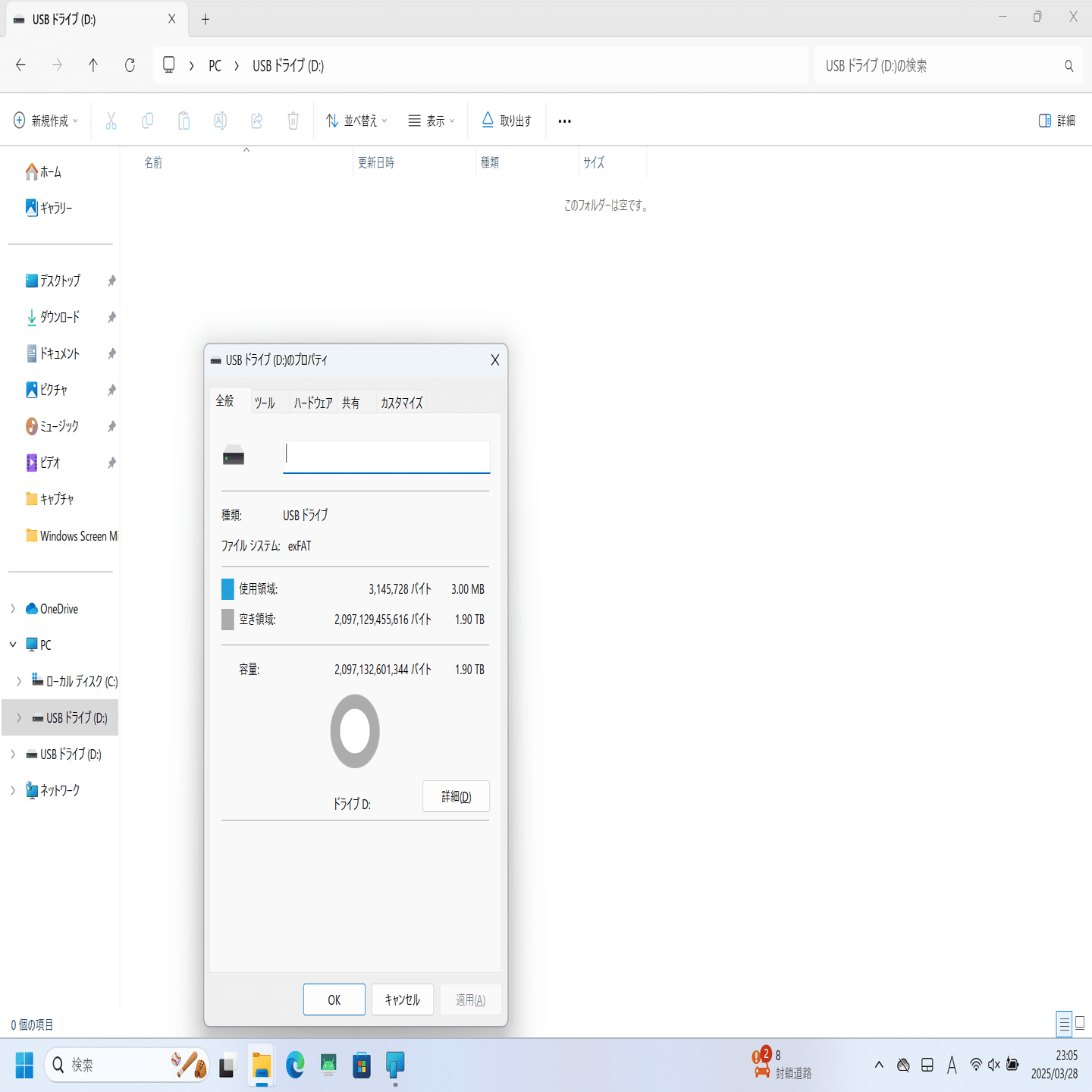Expand the ネットワーク tree node
Screen dimensions: 1092x1092
tap(13, 790)
